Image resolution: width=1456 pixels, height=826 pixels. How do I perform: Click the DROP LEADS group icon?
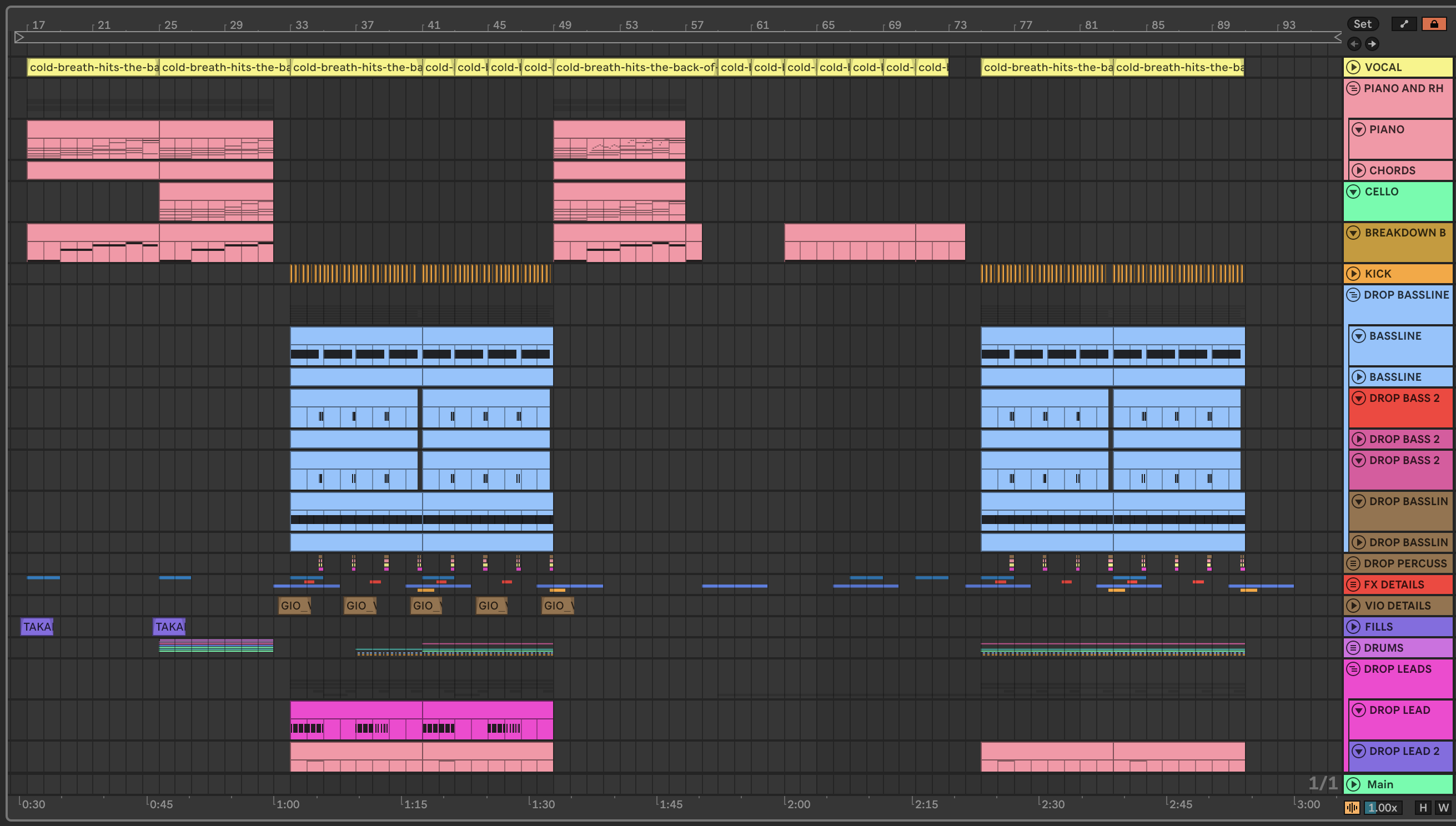[x=1353, y=669]
